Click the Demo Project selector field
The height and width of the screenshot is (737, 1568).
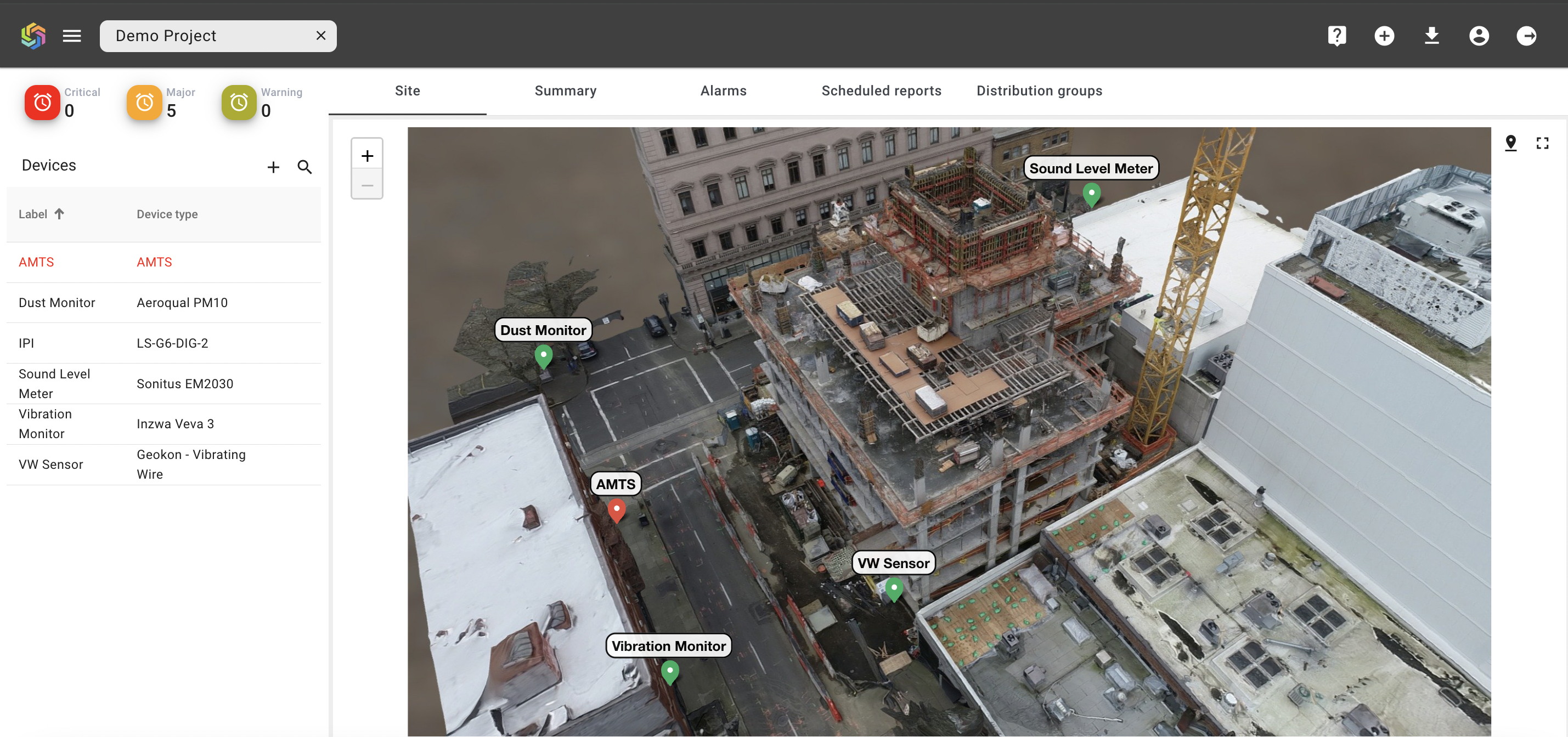coord(207,36)
